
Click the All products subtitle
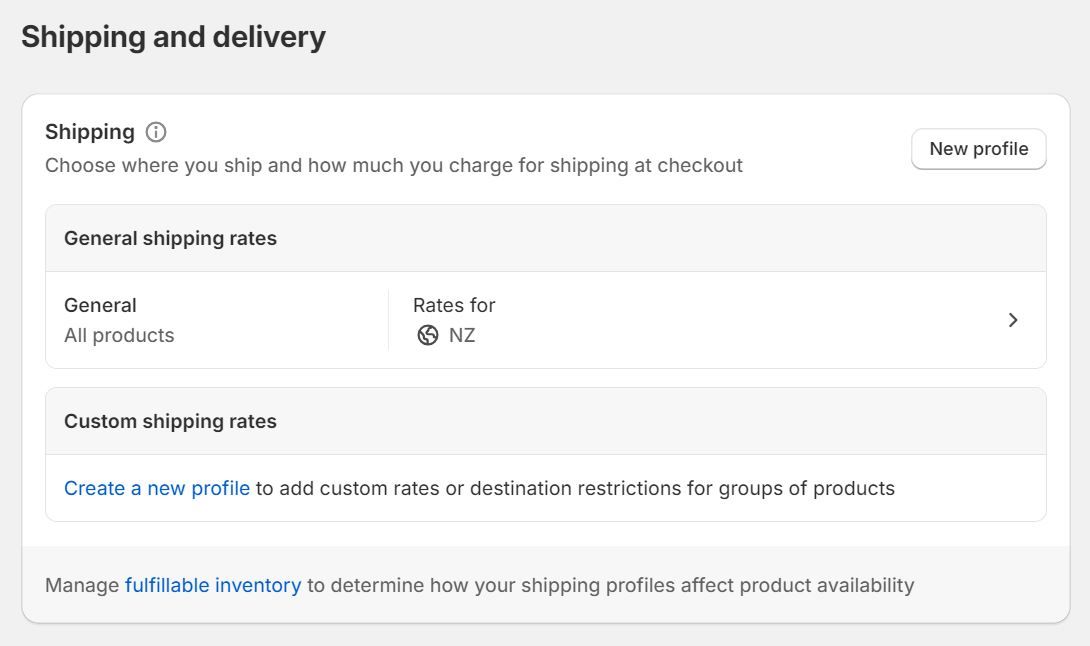(119, 336)
